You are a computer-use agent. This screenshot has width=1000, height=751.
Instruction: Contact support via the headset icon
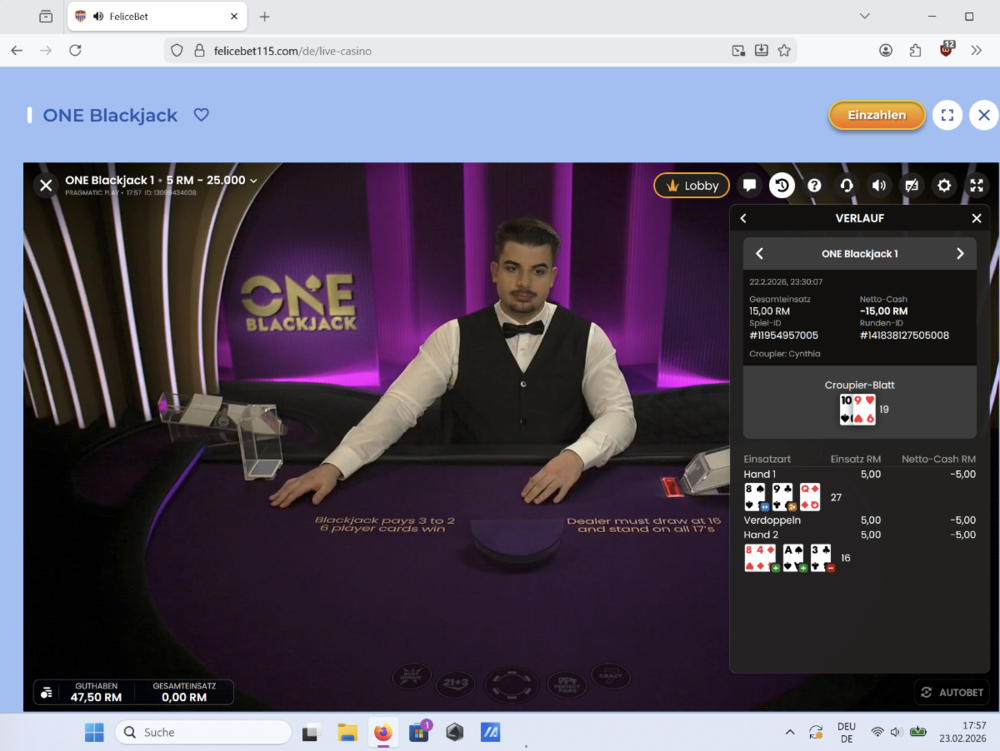click(x=847, y=185)
